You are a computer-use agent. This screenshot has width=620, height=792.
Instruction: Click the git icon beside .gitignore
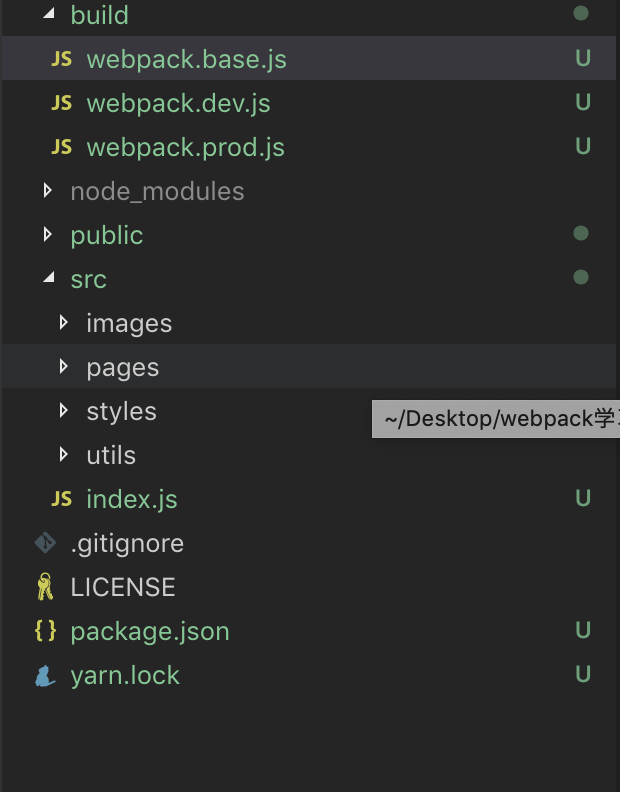coord(46,543)
